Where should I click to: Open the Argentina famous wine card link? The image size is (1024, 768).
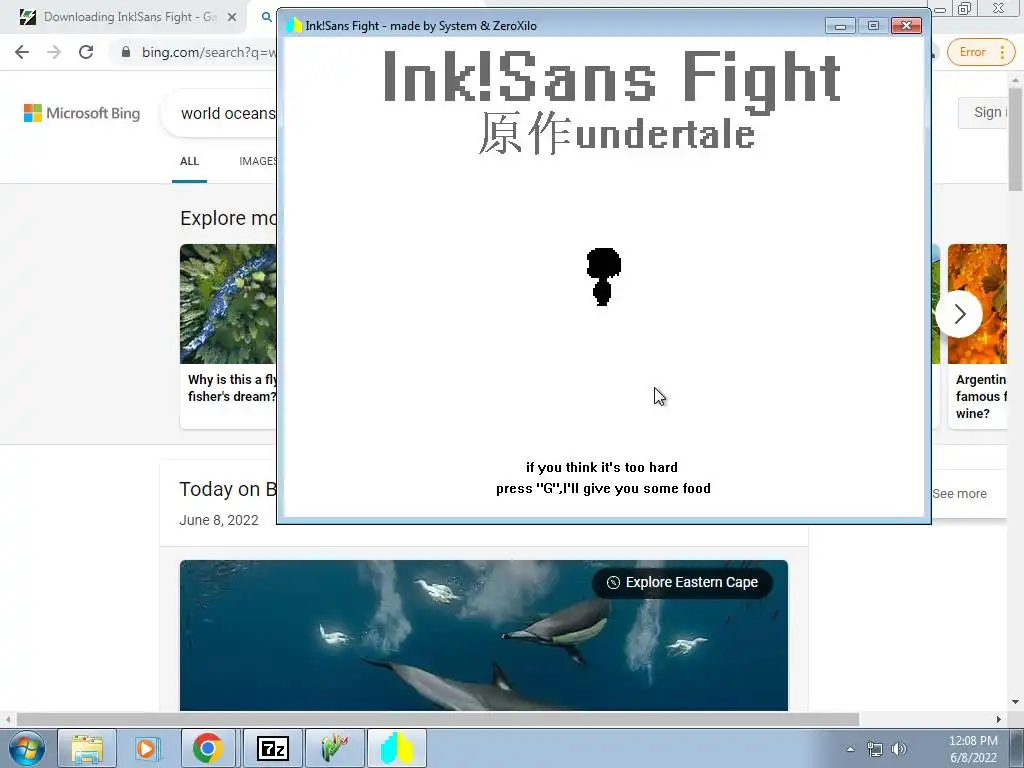(980, 396)
